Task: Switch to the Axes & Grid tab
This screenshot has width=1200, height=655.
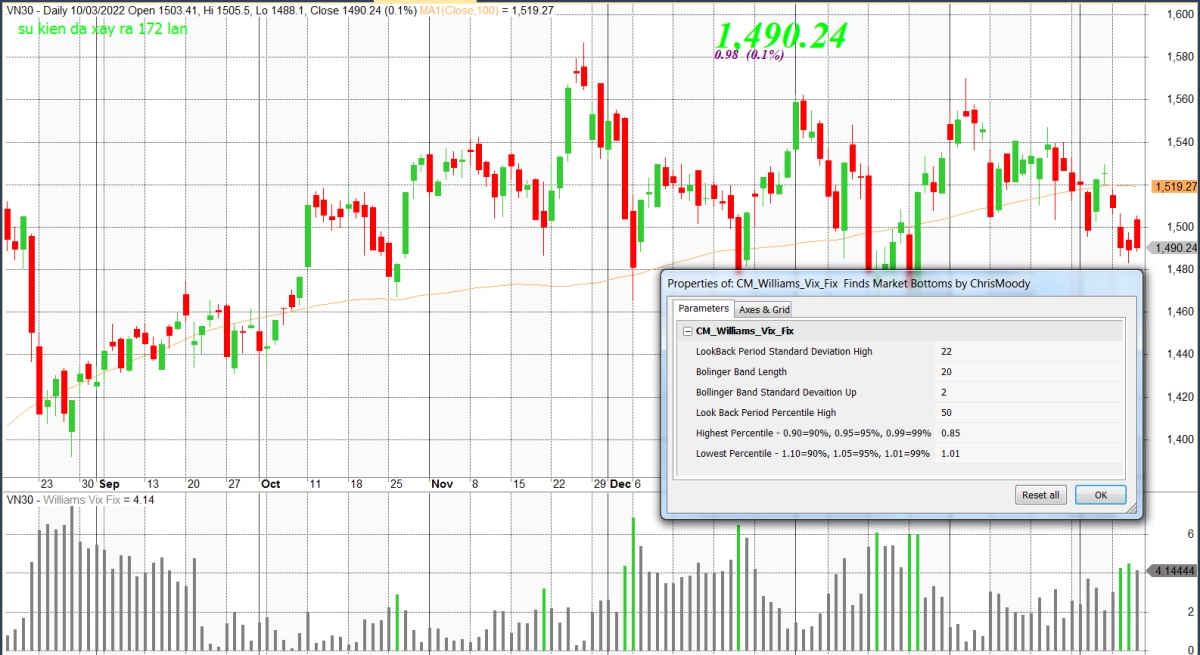Action: (x=764, y=310)
